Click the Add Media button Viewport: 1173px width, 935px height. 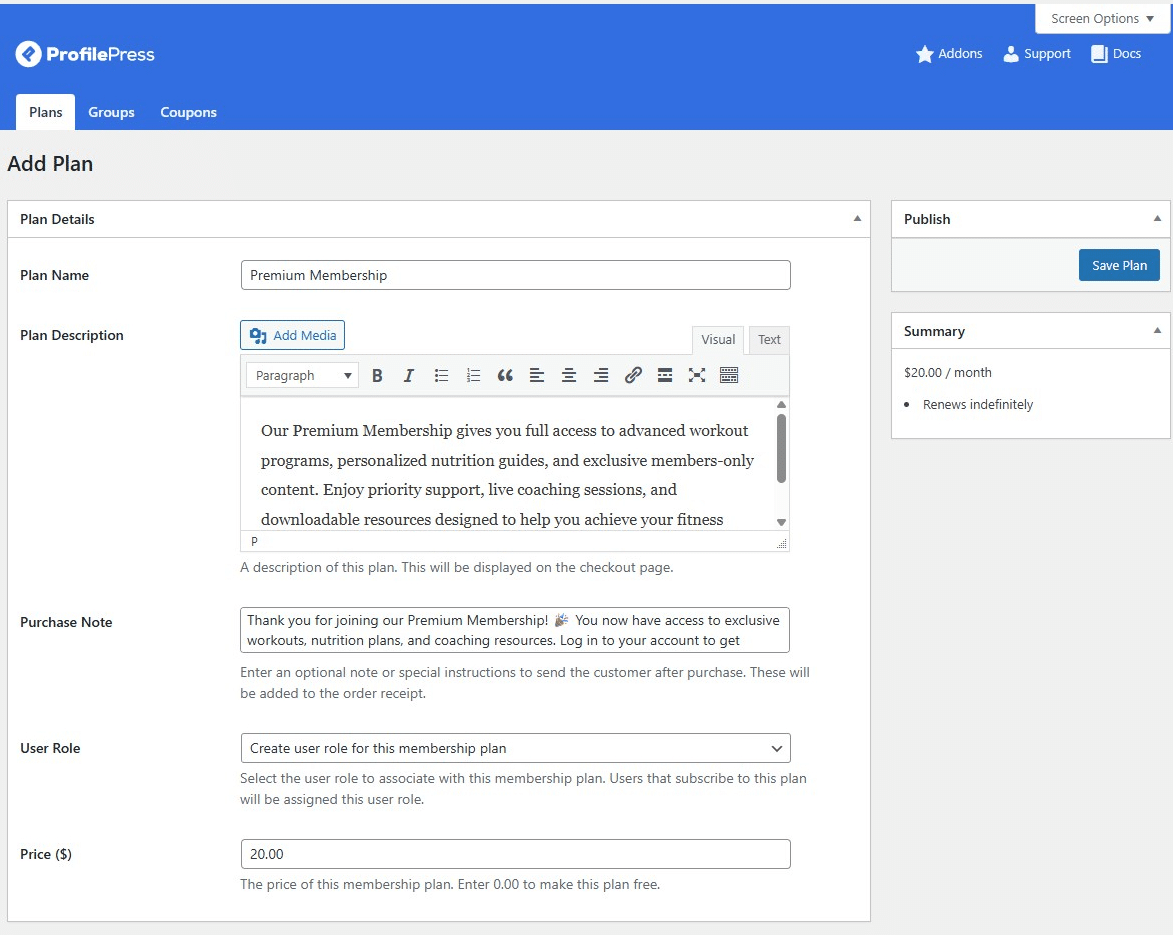(292, 335)
